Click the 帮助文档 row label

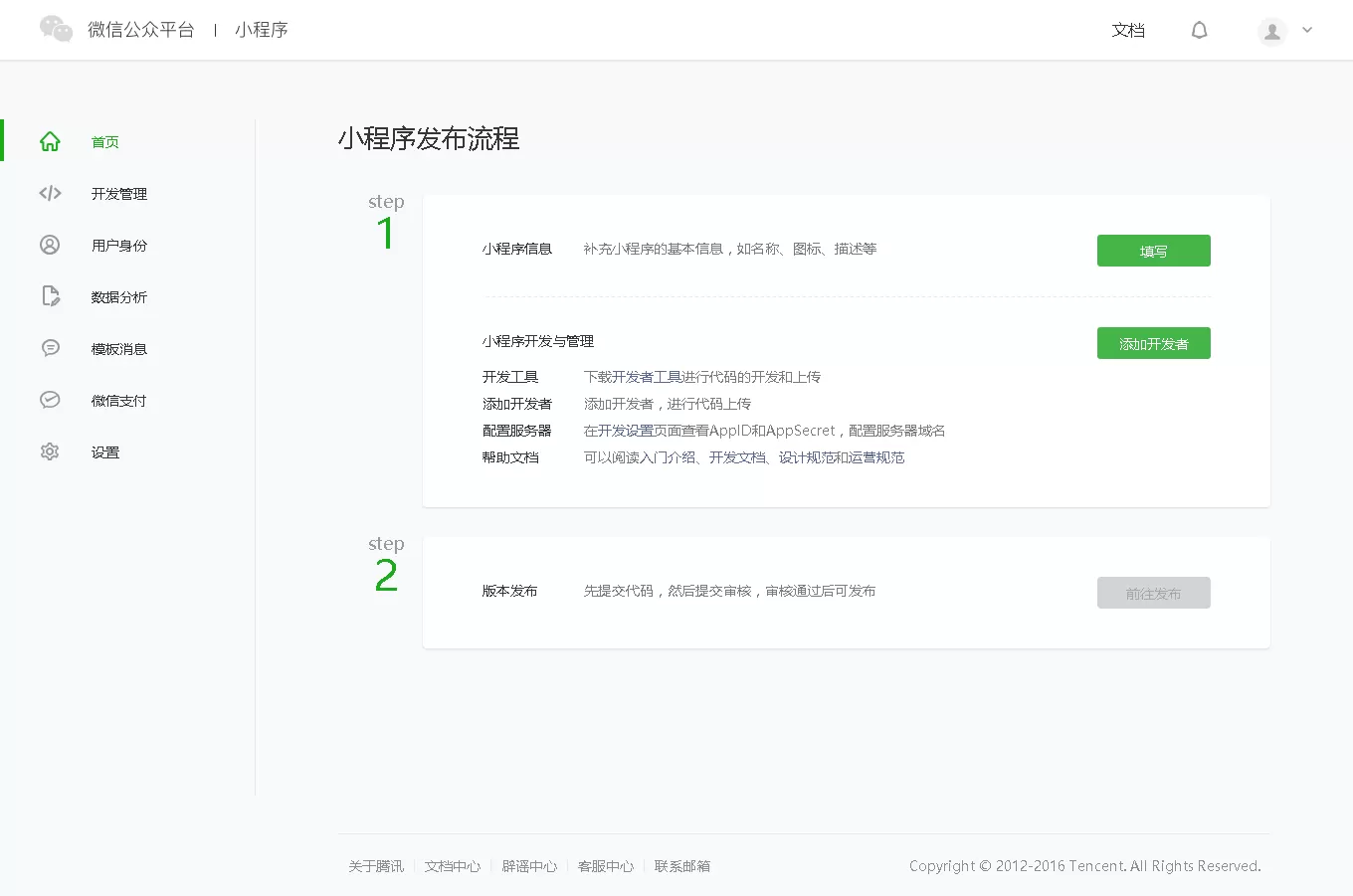(510, 457)
